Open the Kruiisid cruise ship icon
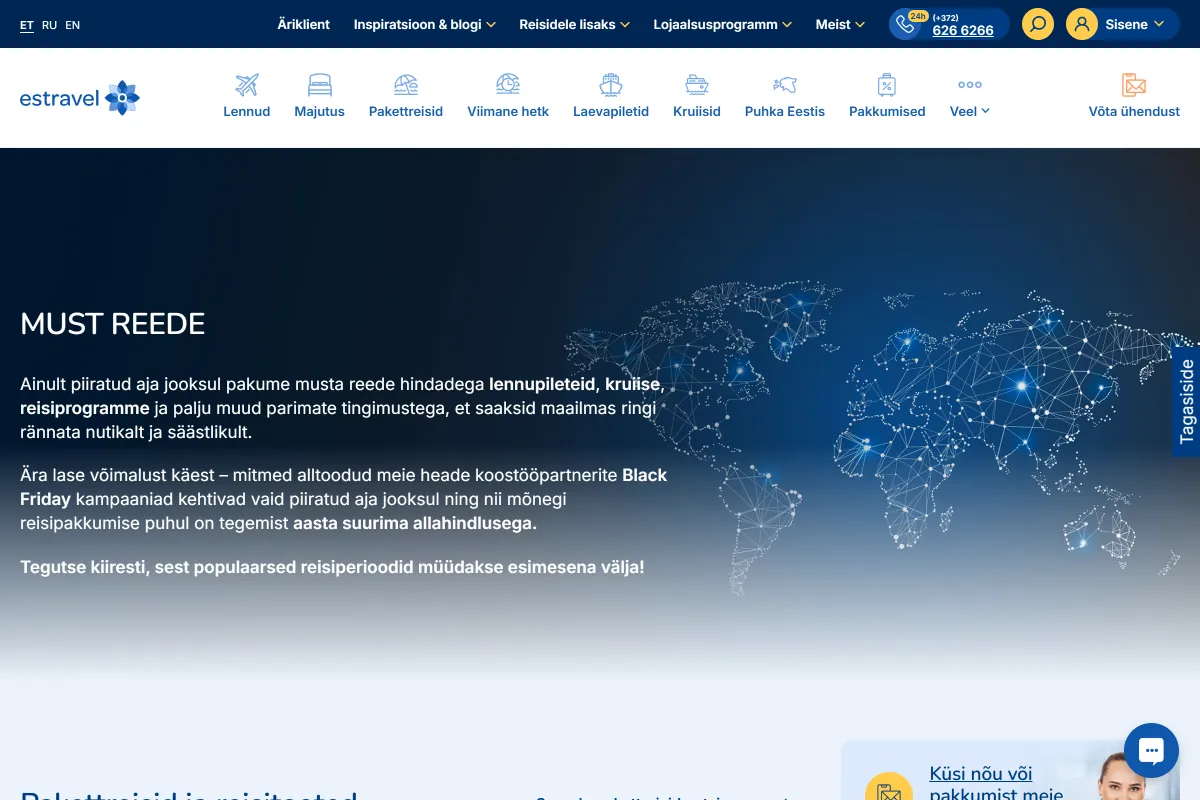 point(697,85)
